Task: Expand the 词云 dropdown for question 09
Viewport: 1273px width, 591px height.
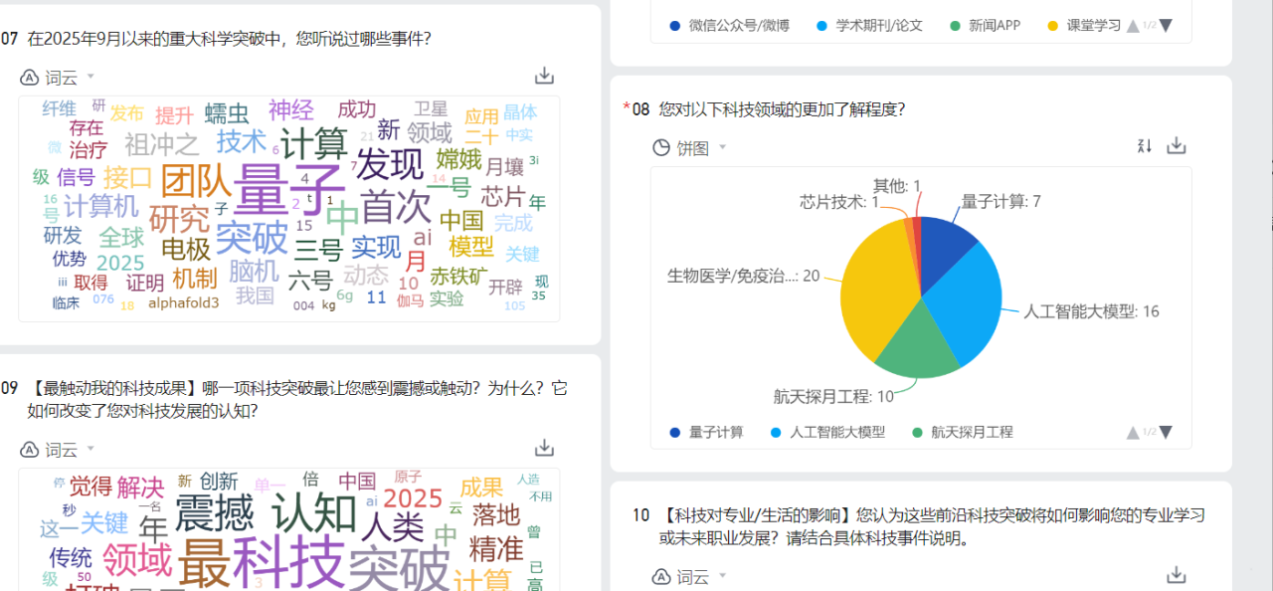Action: (59, 450)
